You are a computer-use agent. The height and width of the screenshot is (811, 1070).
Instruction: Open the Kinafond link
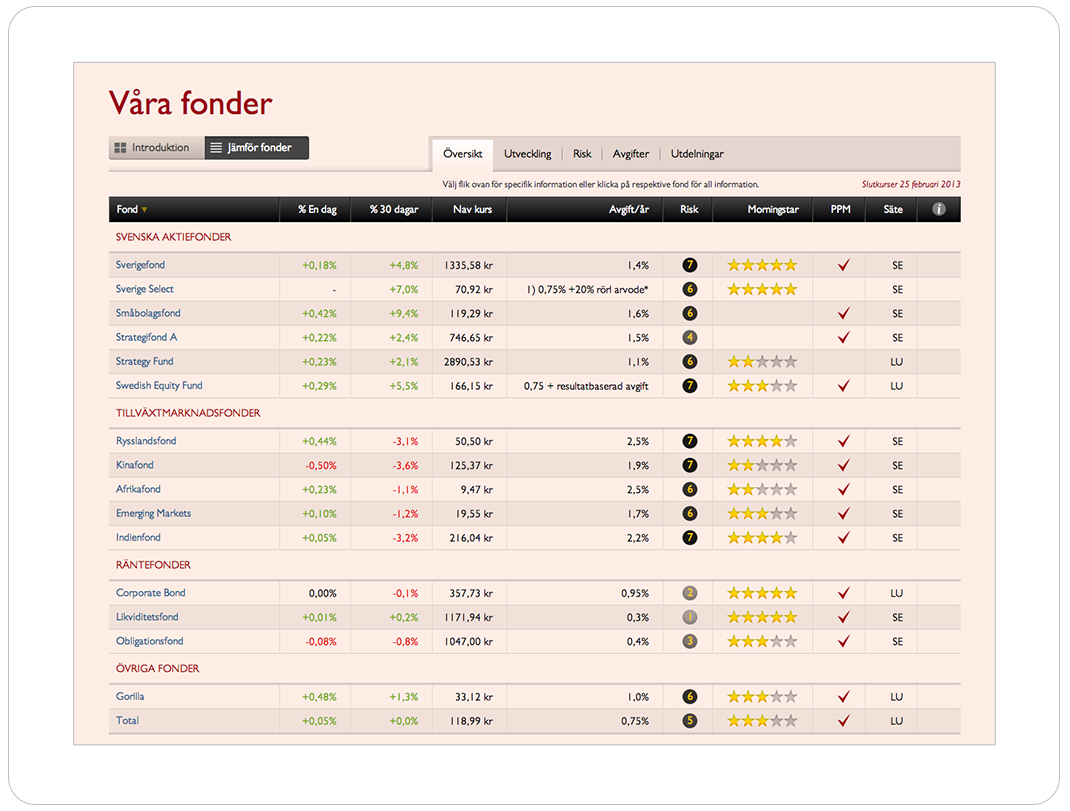(134, 465)
